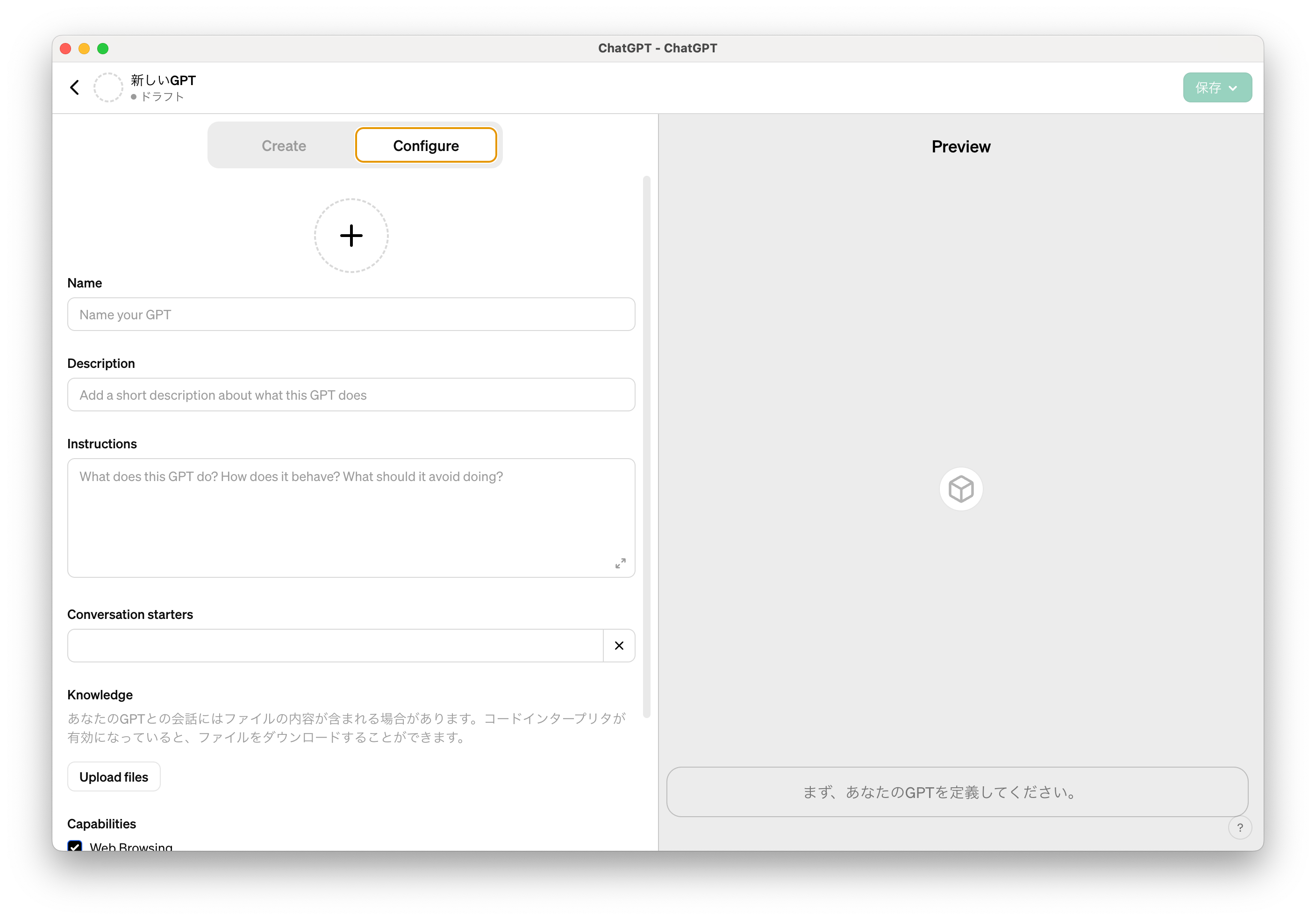Click the preview message box まず、あなたのGPTを定義してください
1316x920 pixels.
(957, 792)
